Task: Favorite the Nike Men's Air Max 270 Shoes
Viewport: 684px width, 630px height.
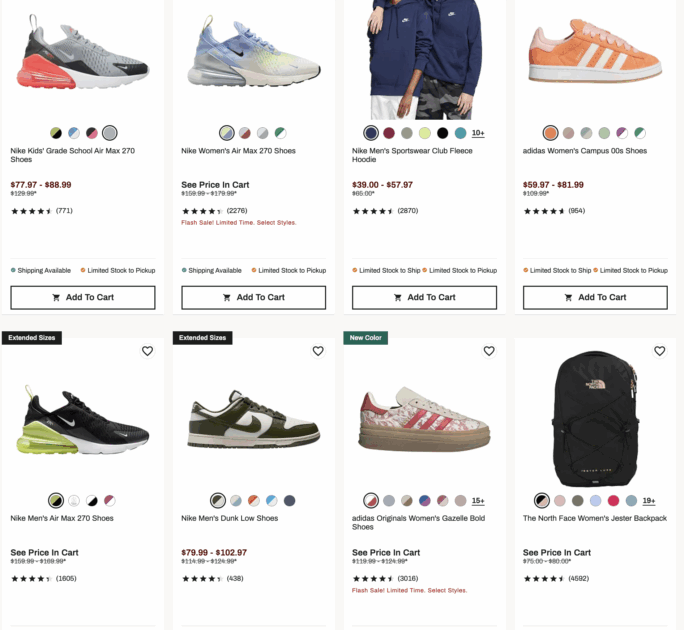Action: (x=147, y=351)
